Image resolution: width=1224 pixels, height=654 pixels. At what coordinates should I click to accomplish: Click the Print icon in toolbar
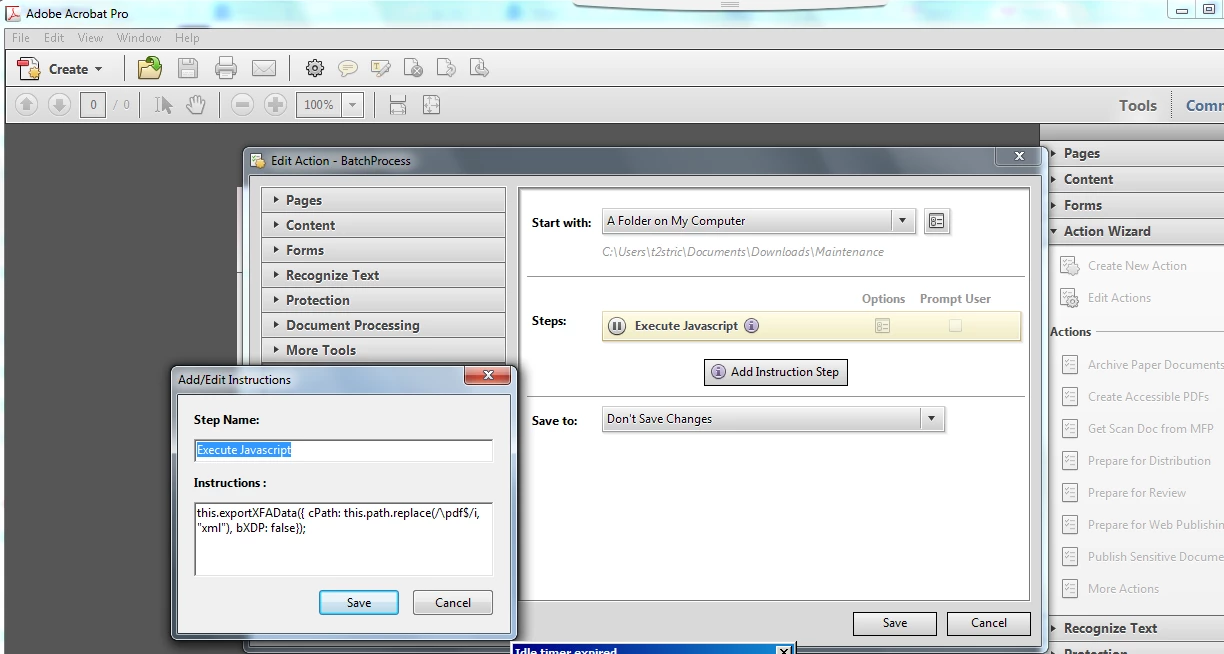pyautogui.click(x=226, y=68)
